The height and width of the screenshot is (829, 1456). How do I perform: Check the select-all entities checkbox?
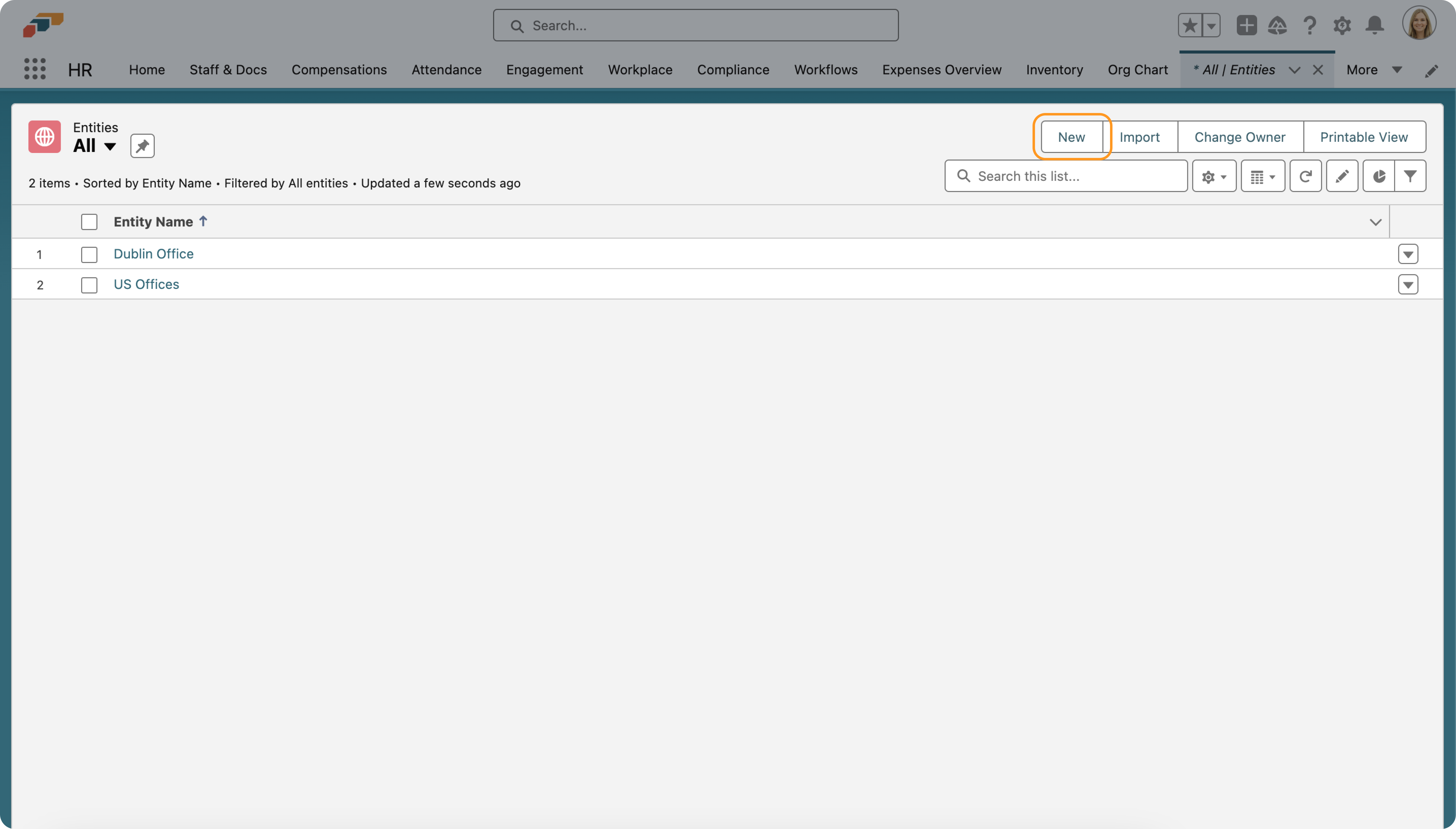[x=89, y=222]
